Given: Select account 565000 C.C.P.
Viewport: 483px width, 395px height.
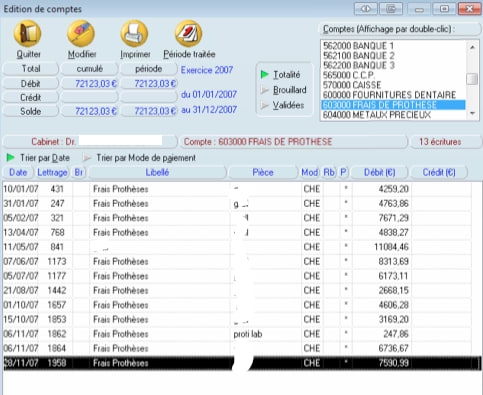Looking at the screenshot, I should (x=394, y=75).
